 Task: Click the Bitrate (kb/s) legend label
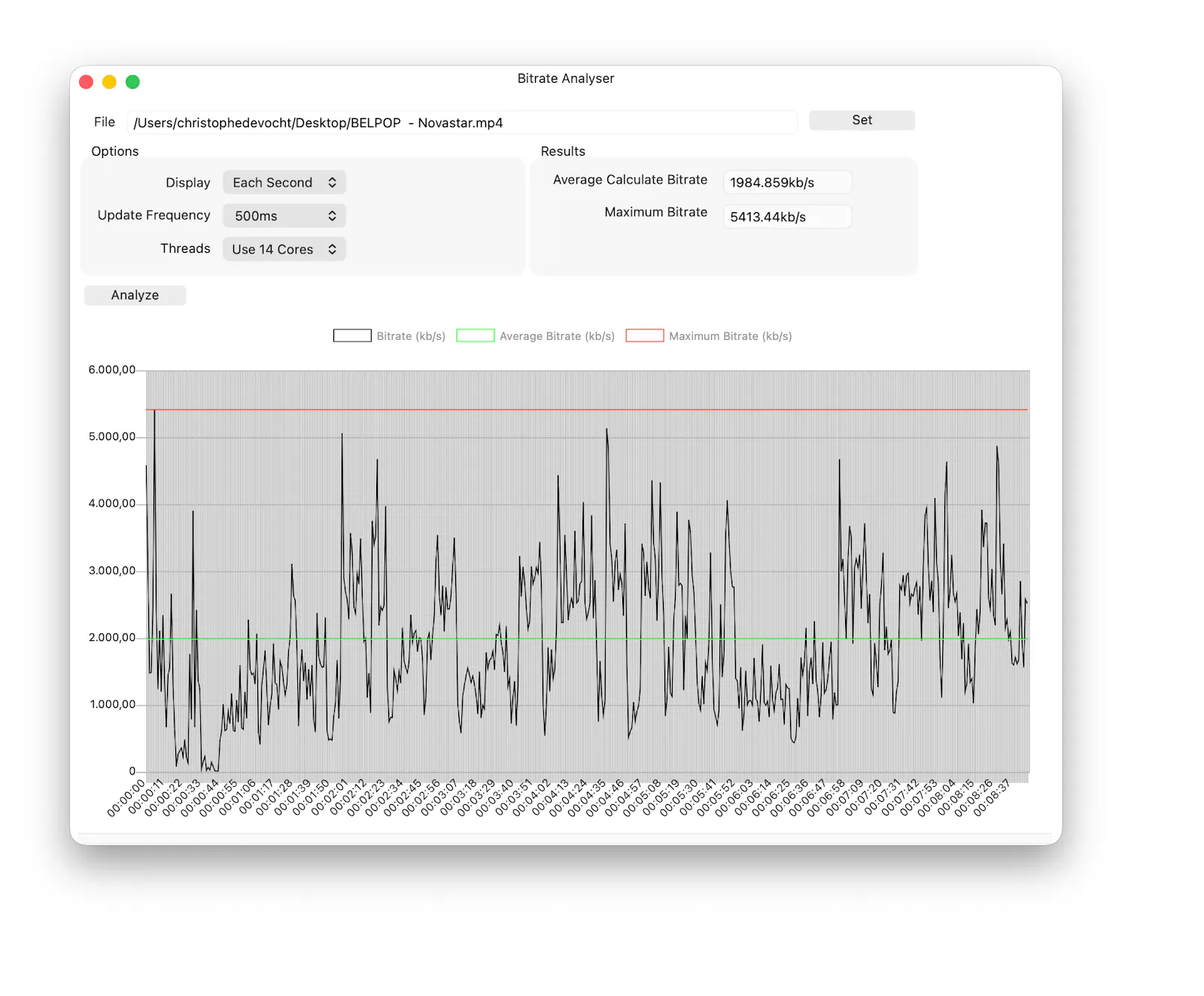[411, 336]
